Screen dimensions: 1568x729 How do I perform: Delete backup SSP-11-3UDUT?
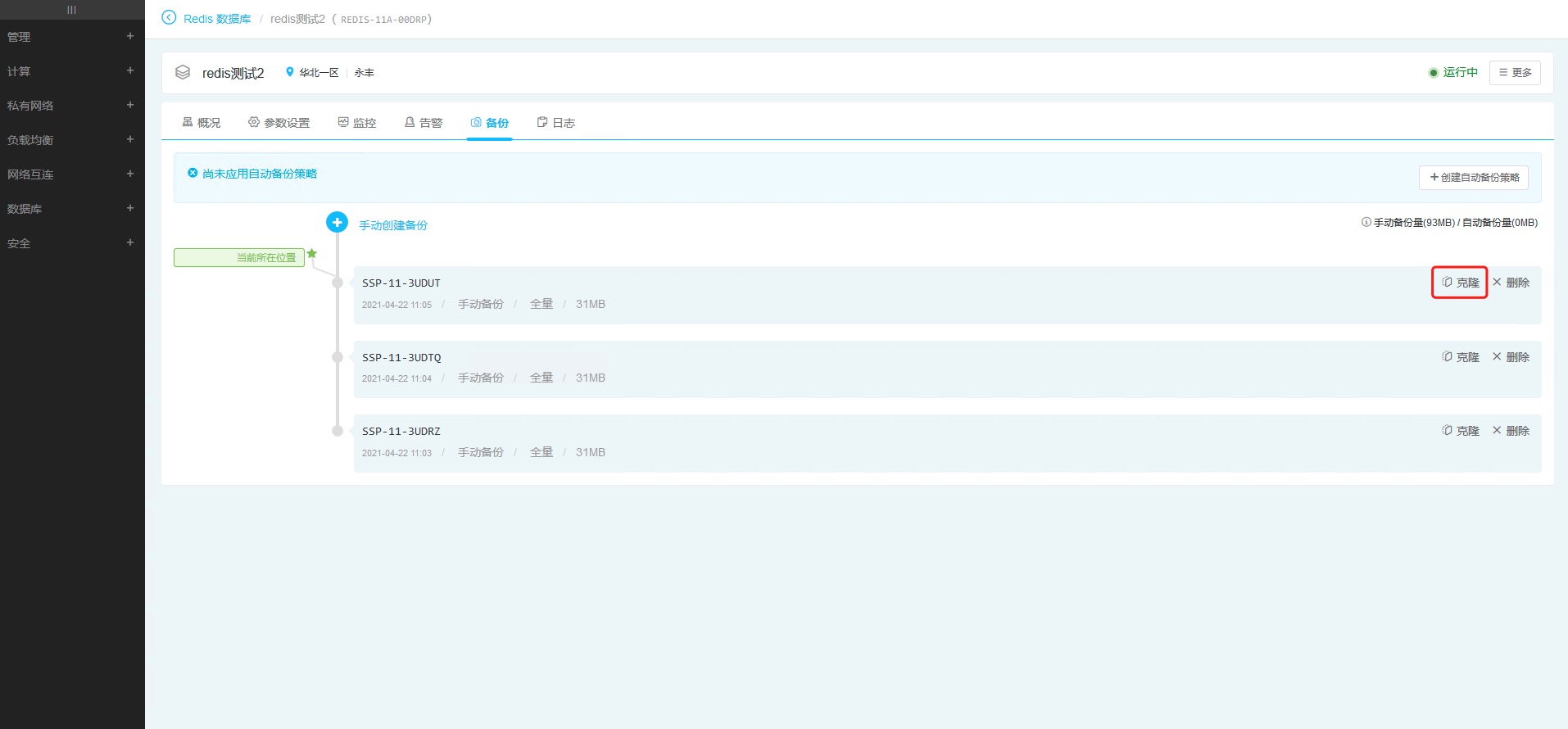[x=1511, y=283]
